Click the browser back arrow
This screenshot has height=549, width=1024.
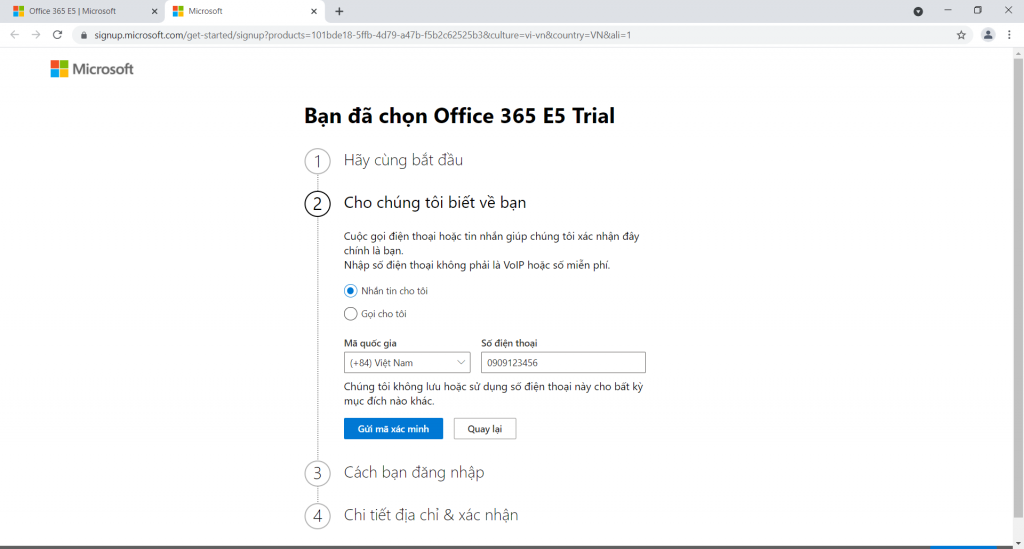14,35
